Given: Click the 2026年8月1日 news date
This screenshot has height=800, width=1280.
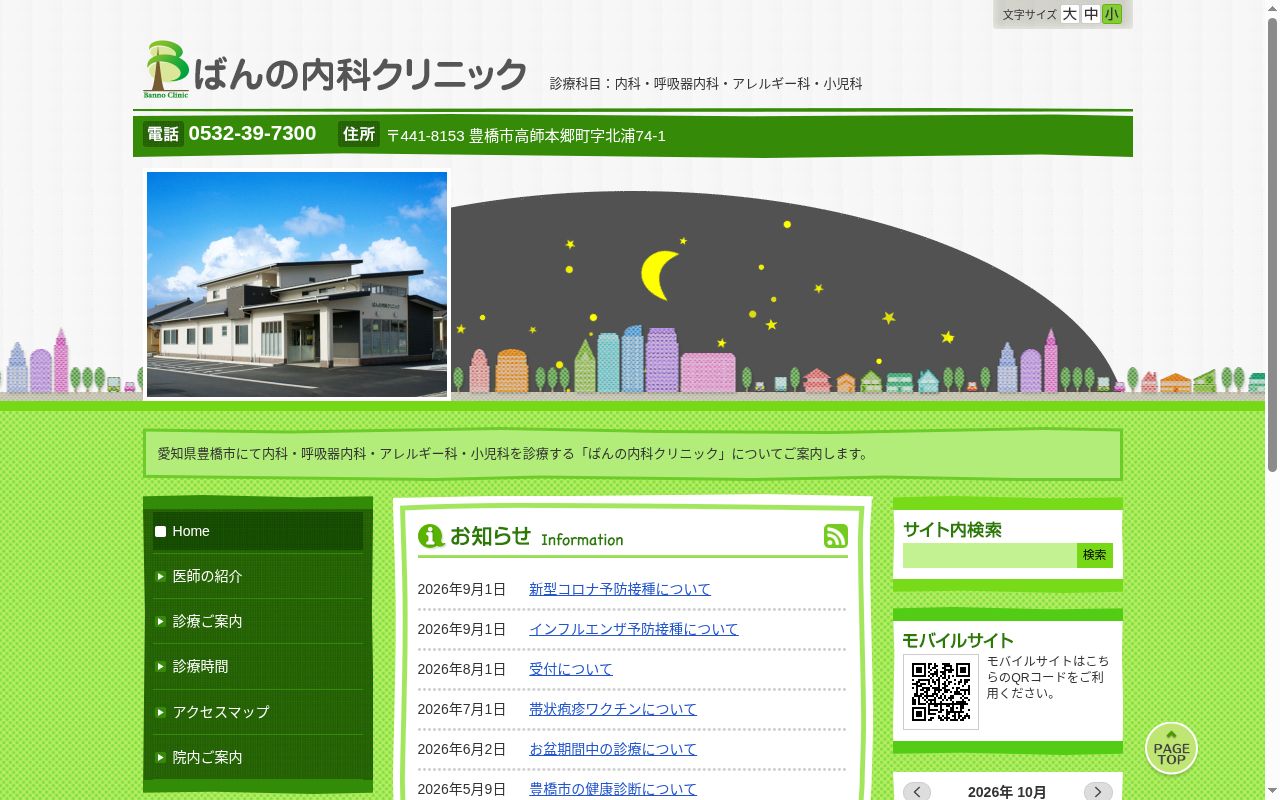Looking at the screenshot, I should pos(462,669).
